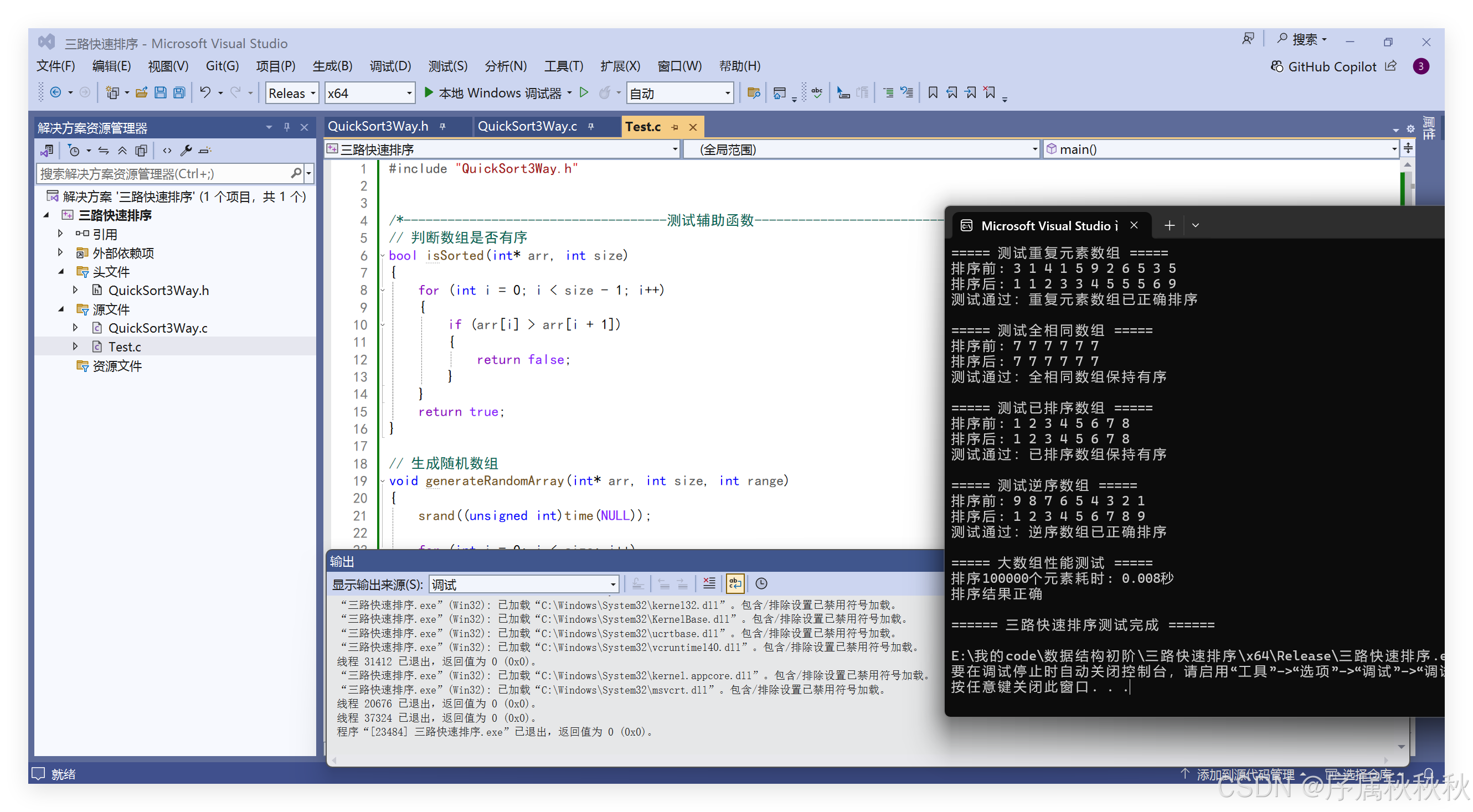
Task: Open the 调试(D) debug menu
Action: (x=390, y=66)
